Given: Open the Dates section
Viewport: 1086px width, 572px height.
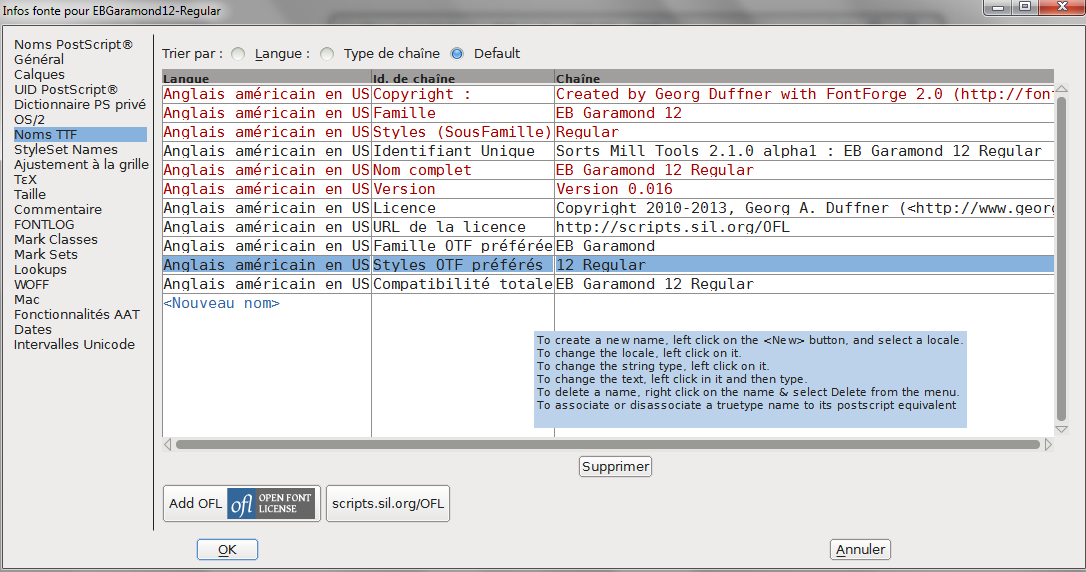Looking at the screenshot, I should click(x=33, y=330).
